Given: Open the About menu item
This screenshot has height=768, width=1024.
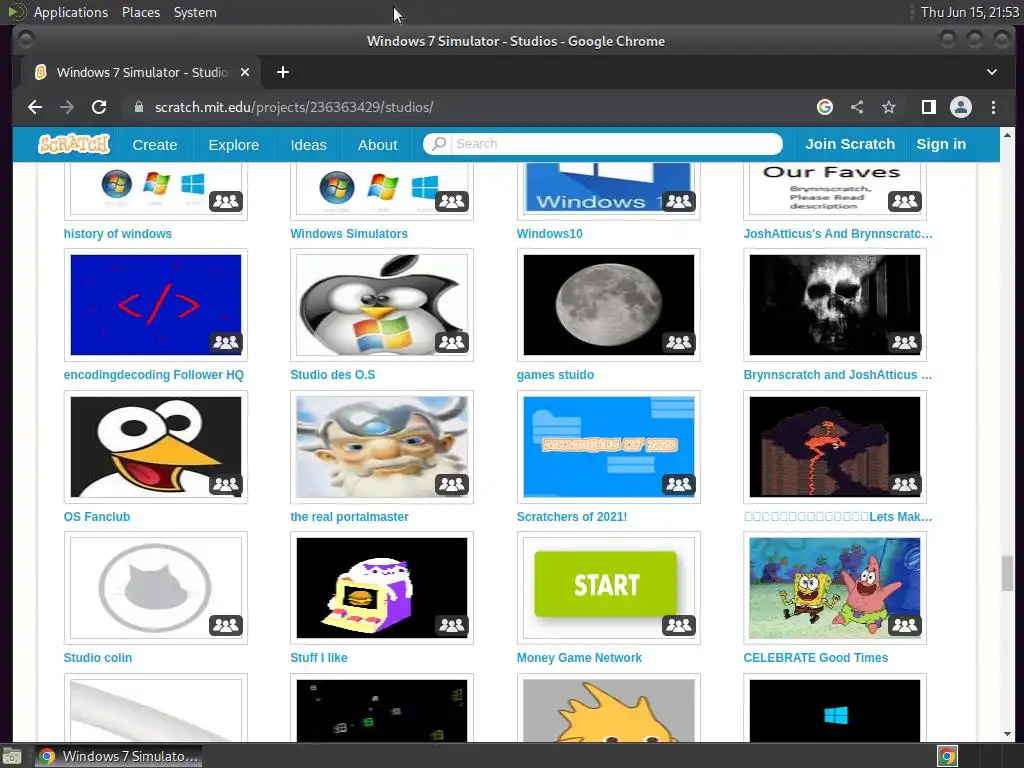Looking at the screenshot, I should point(377,144).
